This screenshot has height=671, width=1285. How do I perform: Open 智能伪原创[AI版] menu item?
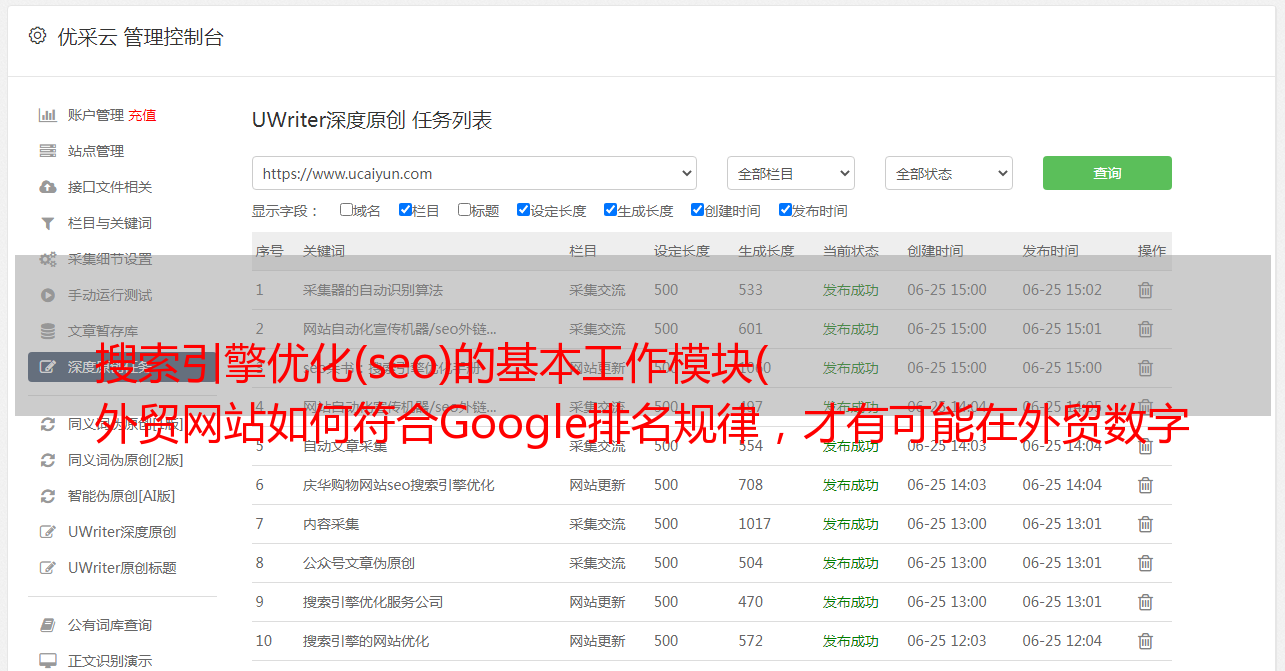pyautogui.click(x=121, y=496)
